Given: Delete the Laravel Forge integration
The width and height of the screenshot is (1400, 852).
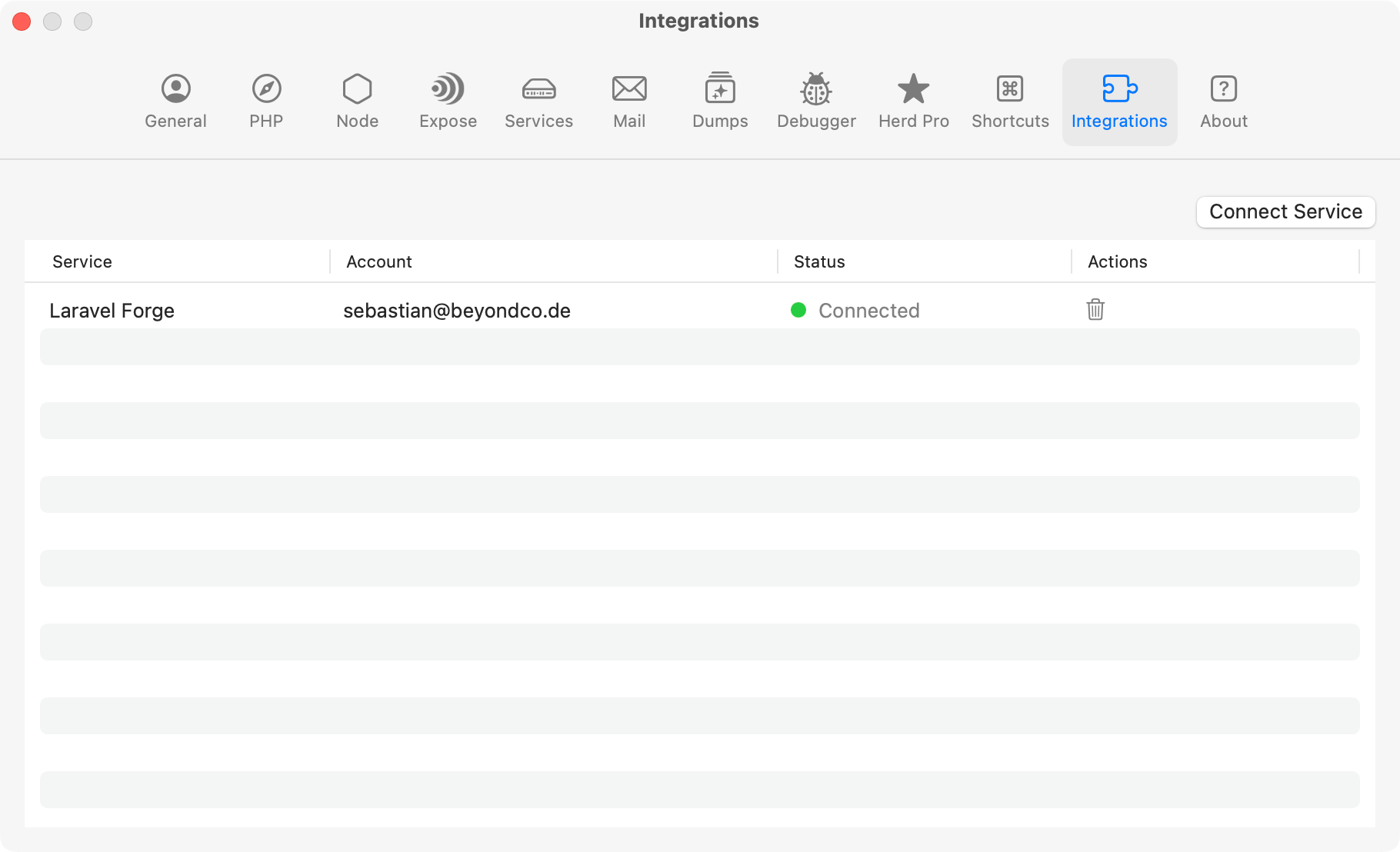Looking at the screenshot, I should tap(1095, 310).
